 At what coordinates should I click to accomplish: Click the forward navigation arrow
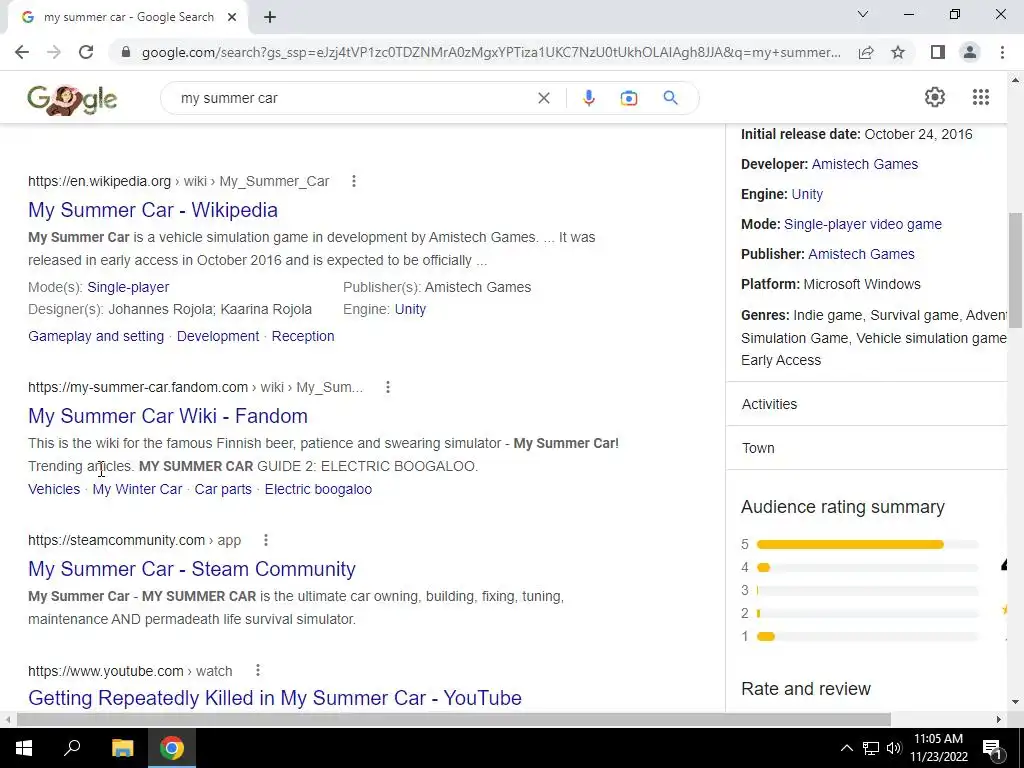(54, 52)
